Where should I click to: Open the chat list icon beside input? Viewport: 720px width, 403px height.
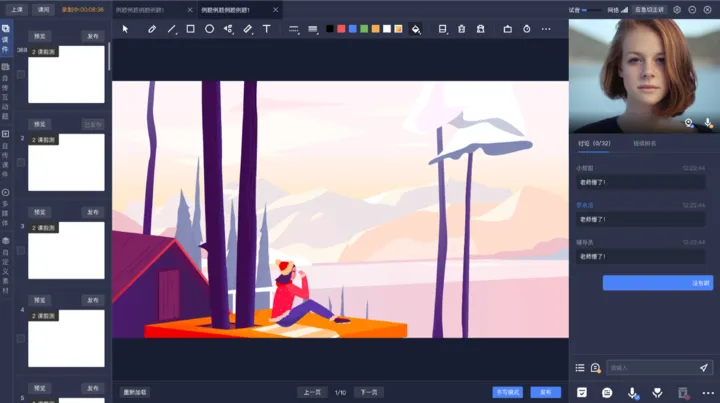pyautogui.click(x=580, y=368)
